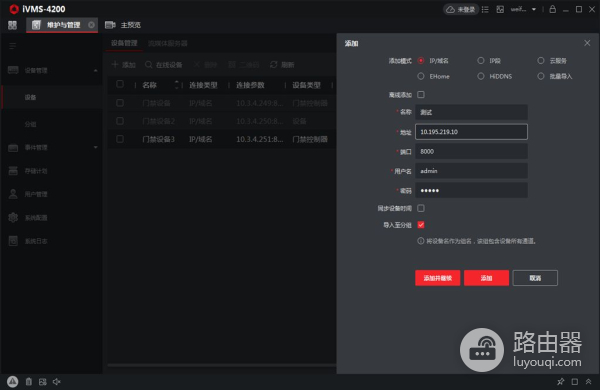Click the cloud 未登录 login button
This screenshot has width=600, height=390.
(x=461, y=10)
